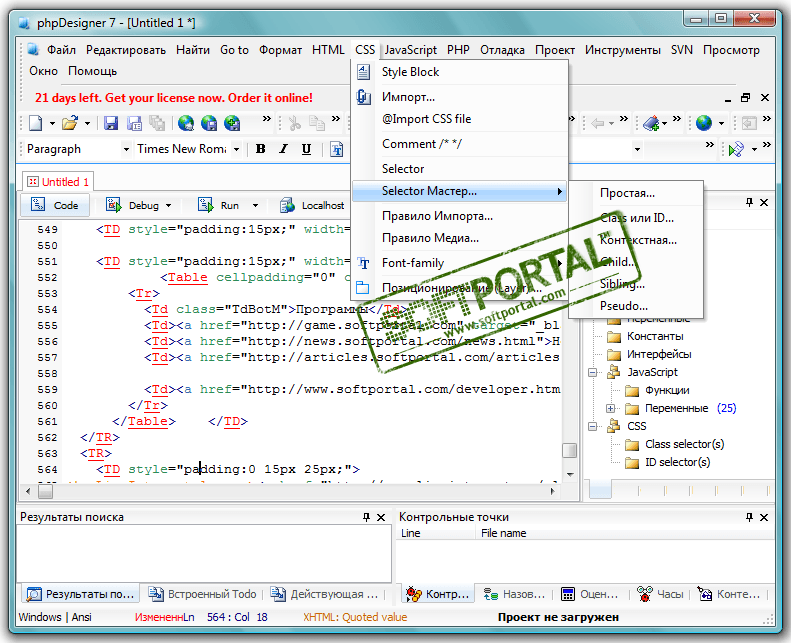791x643 pixels.
Task: Toggle Underline formatting
Action: pyautogui.click(x=306, y=149)
